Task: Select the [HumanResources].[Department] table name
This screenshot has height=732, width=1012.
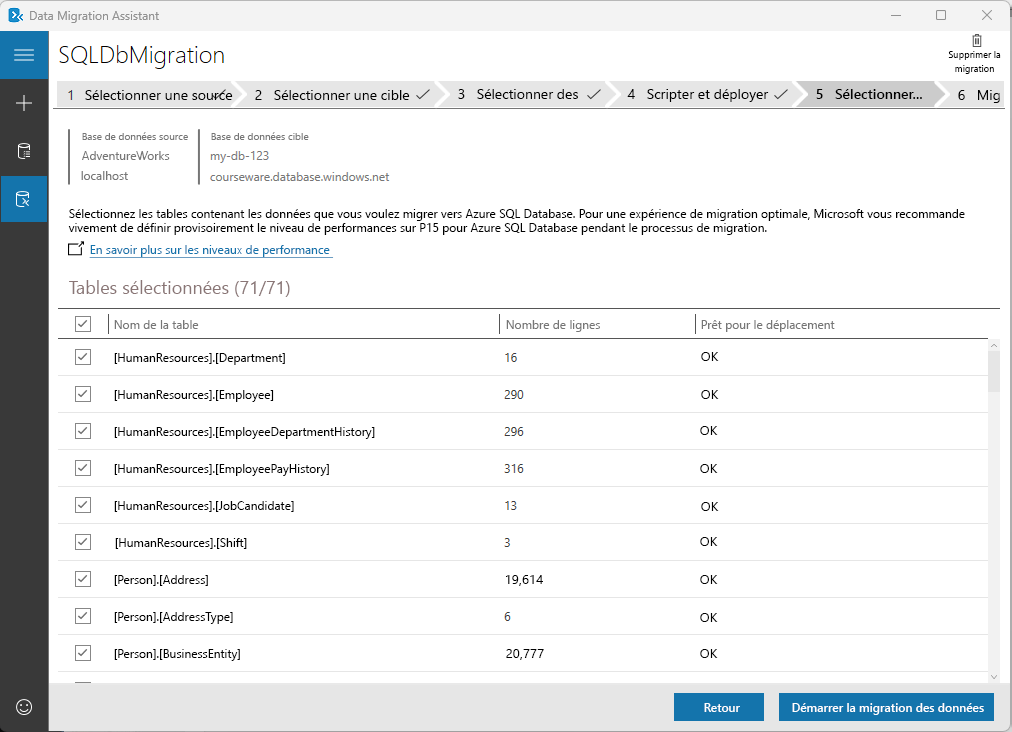Action: click(x=199, y=358)
